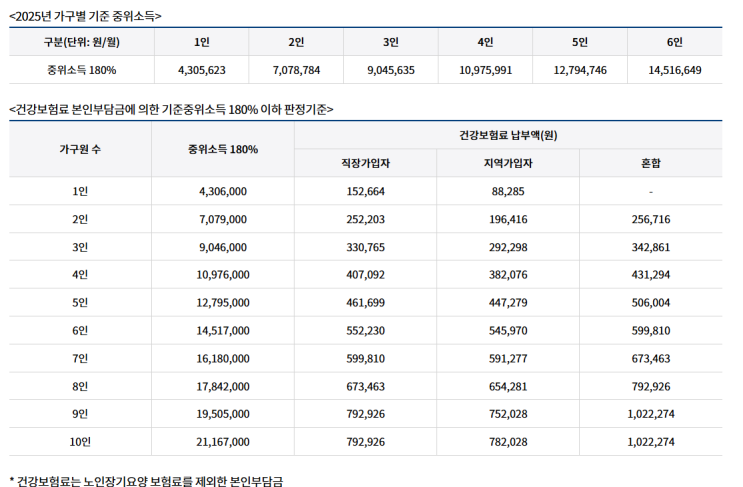This screenshot has height=487, width=743.
Task: Click the 88,285 지역가입자 value
Action: click(x=507, y=191)
